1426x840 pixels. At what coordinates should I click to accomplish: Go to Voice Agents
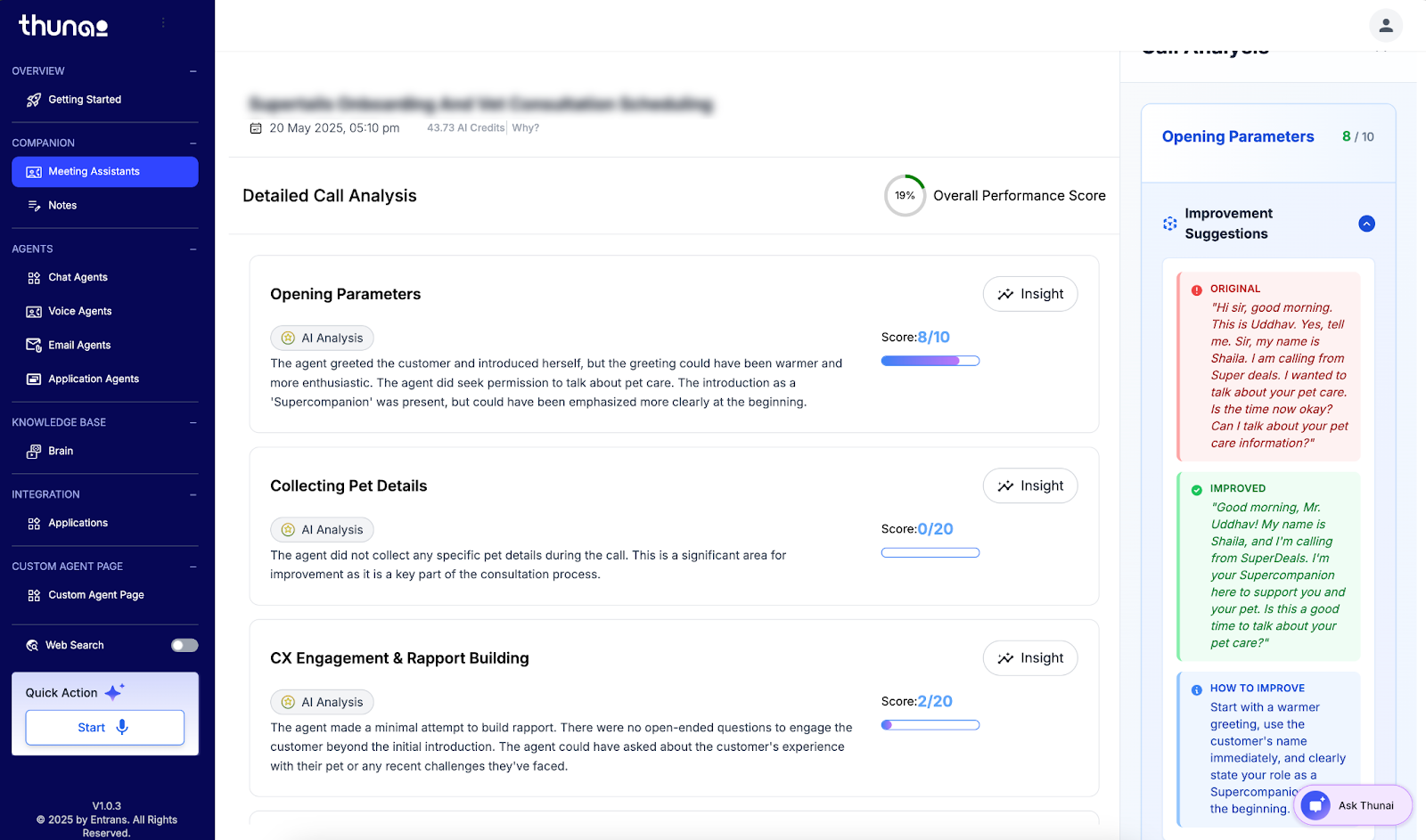click(105, 312)
